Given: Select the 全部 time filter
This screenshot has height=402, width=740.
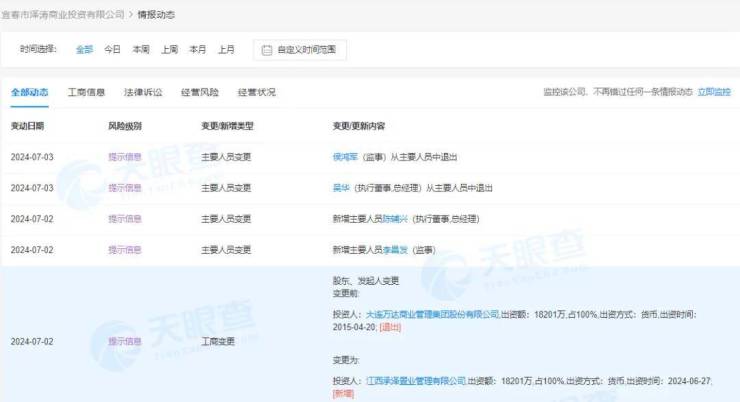Looking at the screenshot, I should tap(84, 49).
